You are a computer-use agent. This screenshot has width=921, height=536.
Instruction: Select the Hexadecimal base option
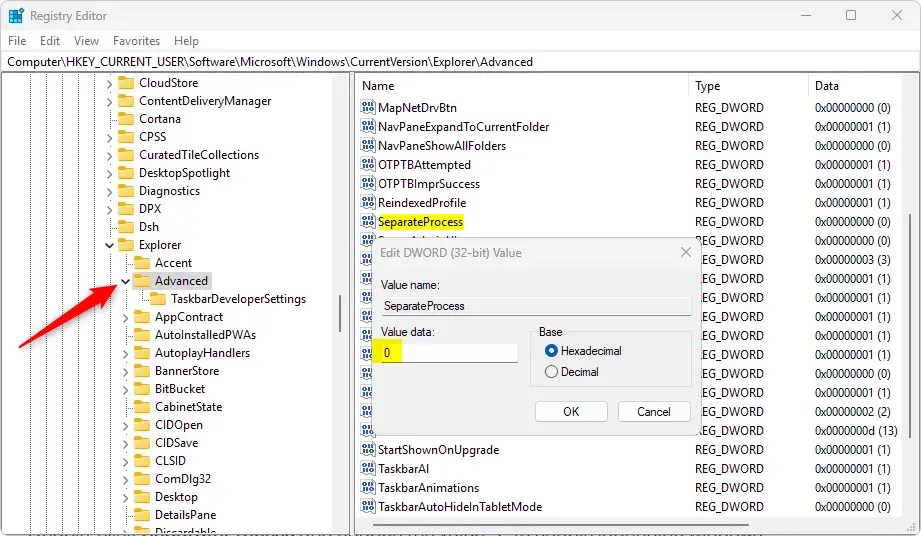[x=551, y=350]
